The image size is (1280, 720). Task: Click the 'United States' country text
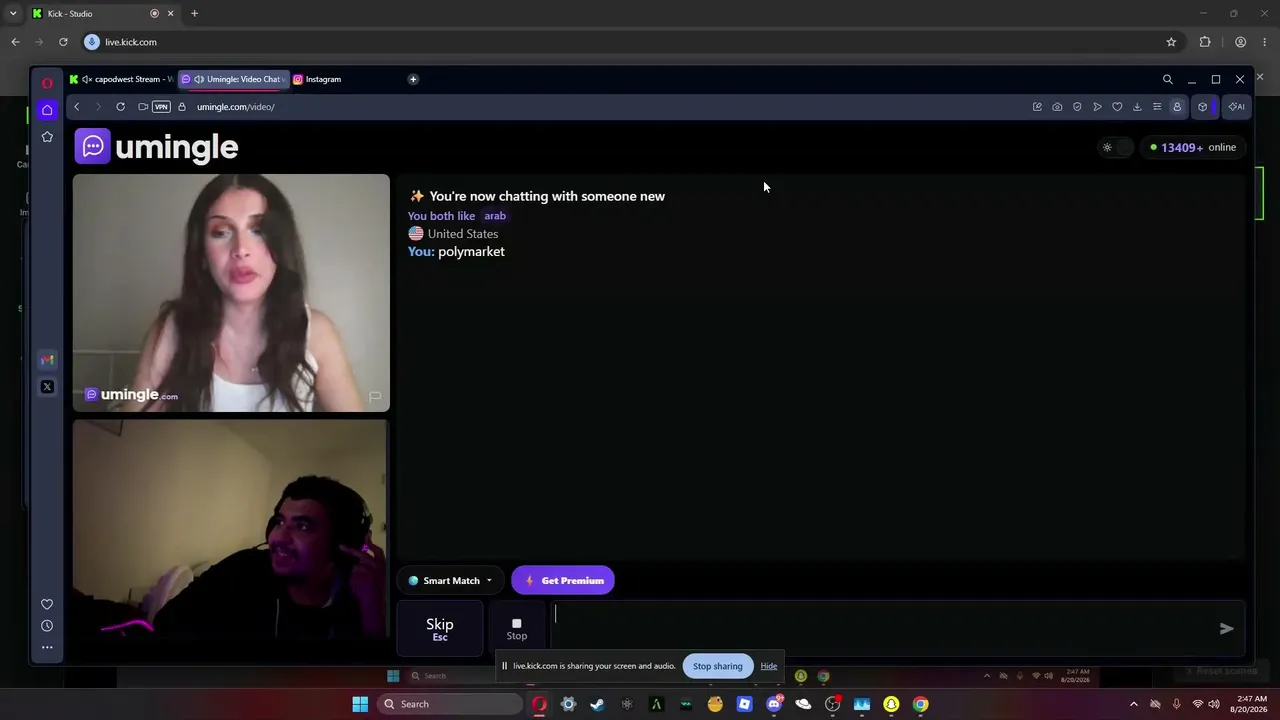click(x=463, y=234)
